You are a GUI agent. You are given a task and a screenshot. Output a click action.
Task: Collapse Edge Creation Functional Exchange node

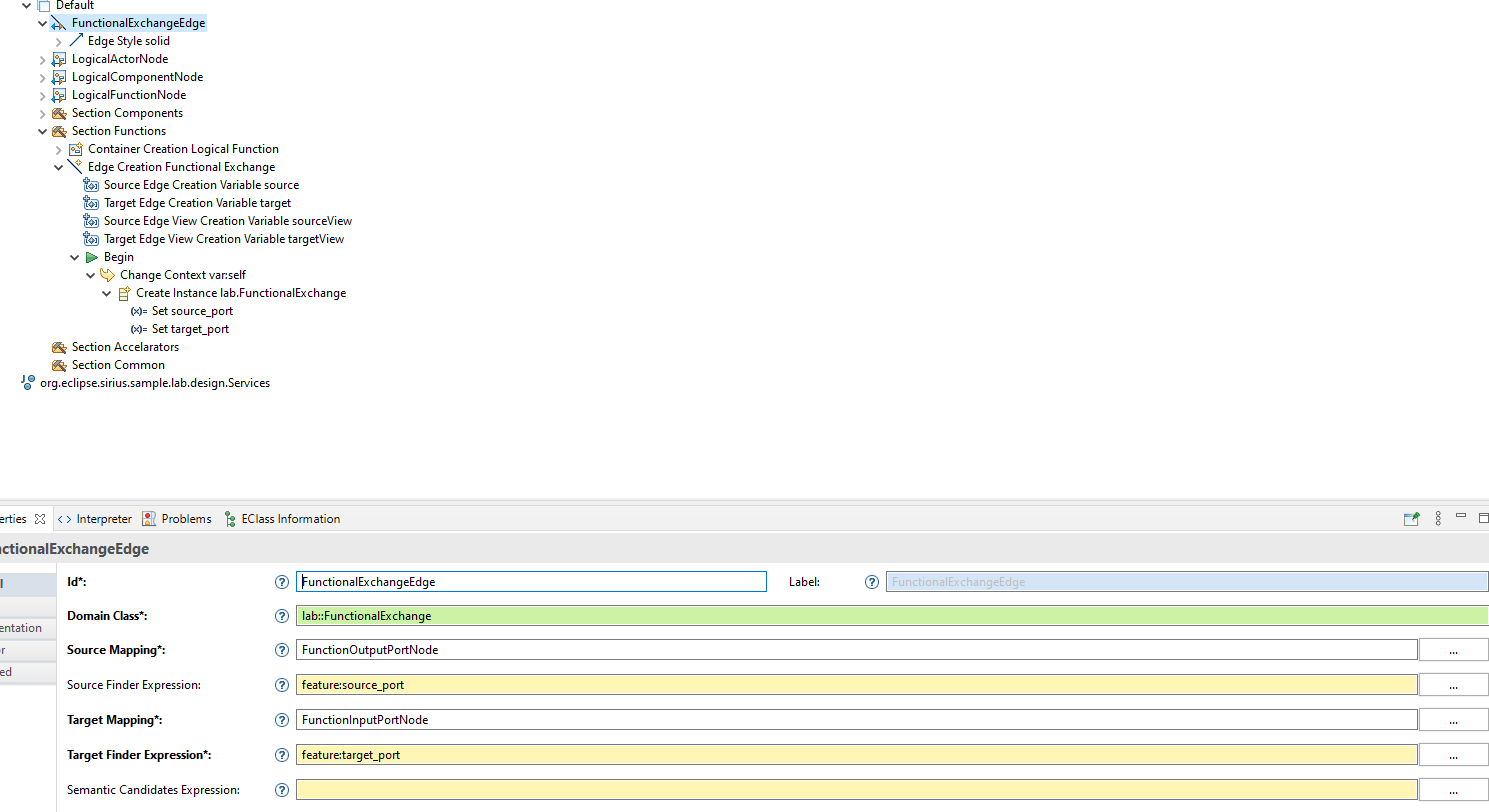pos(58,167)
